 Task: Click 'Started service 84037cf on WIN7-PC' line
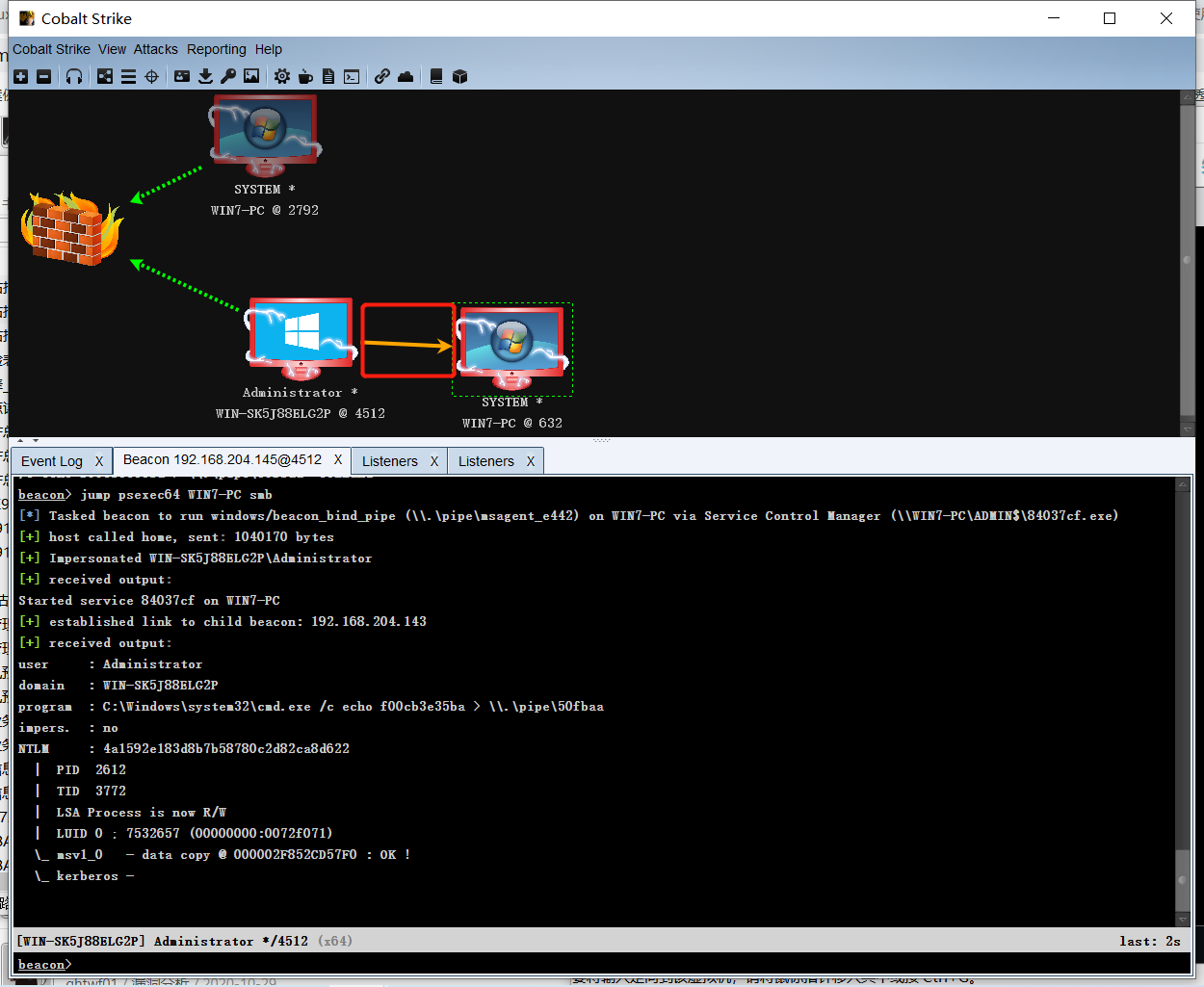click(x=149, y=600)
